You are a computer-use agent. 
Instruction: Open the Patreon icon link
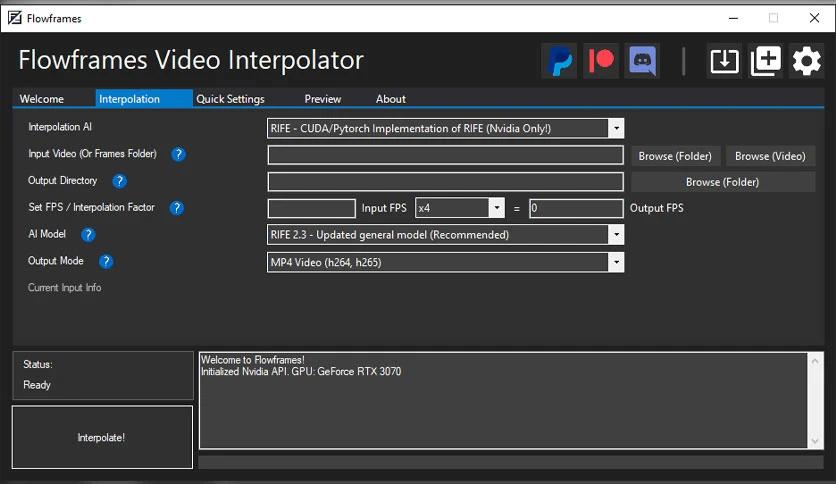pos(601,61)
